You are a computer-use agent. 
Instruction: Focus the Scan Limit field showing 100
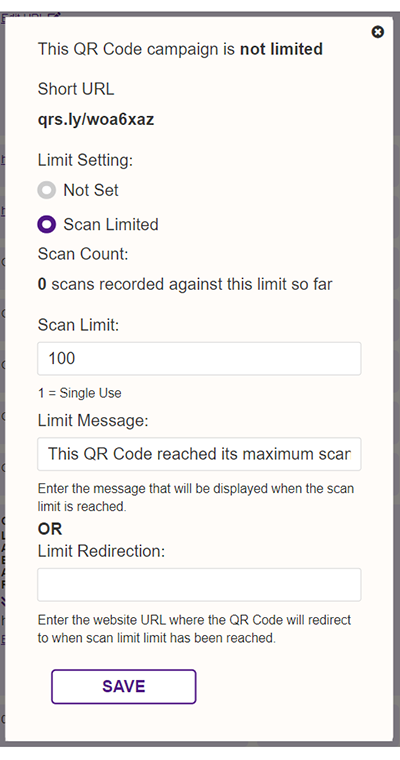click(x=199, y=359)
